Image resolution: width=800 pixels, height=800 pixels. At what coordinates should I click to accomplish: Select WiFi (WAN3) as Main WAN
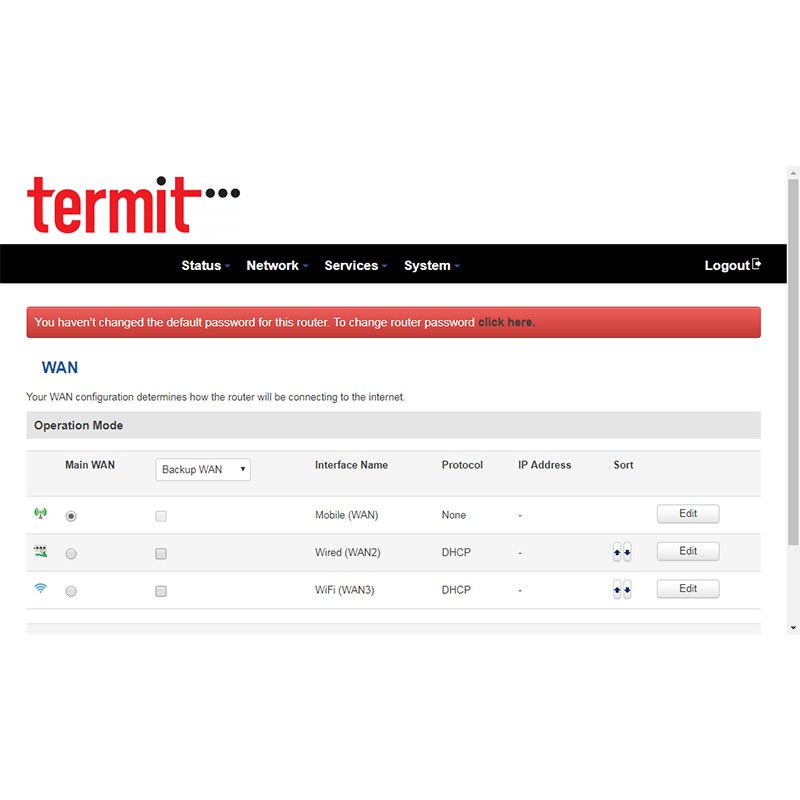tap(71, 592)
